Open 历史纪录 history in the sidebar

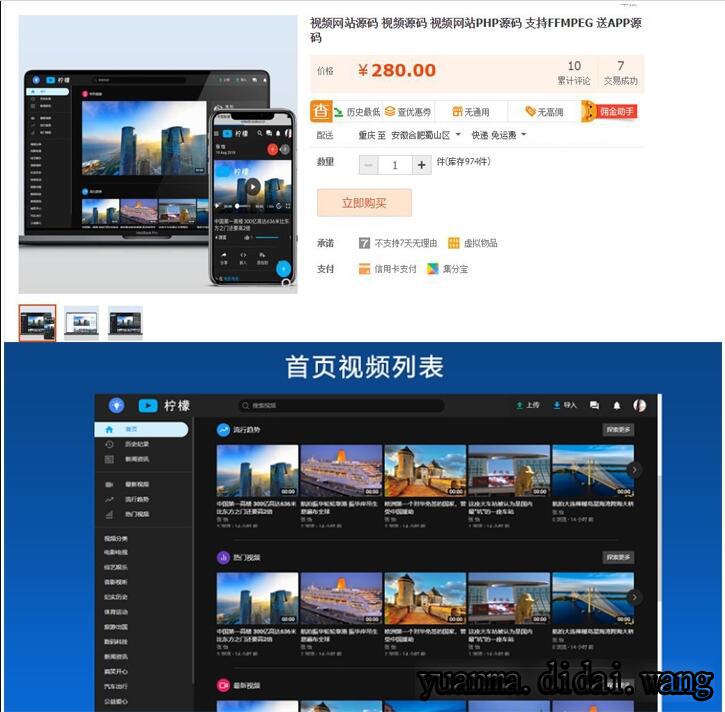click(136, 444)
